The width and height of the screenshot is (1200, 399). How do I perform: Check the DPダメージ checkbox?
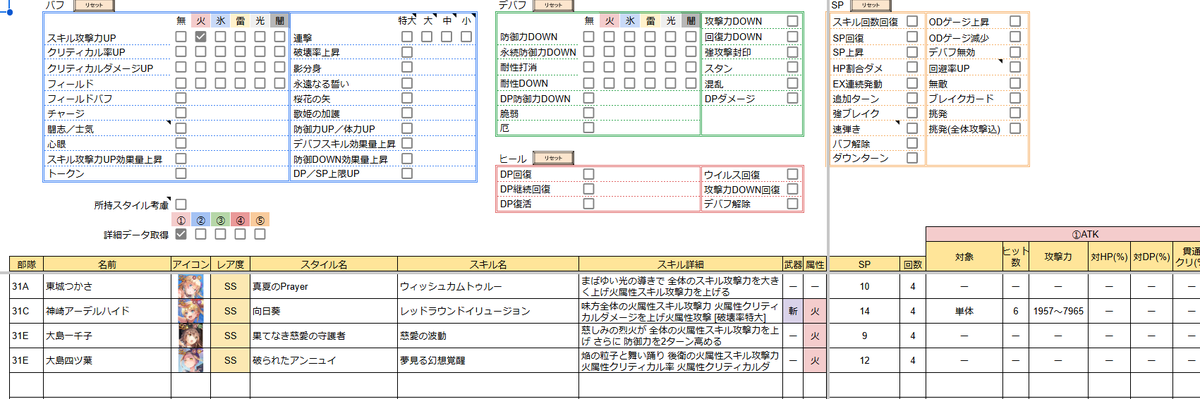click(792, 98)
